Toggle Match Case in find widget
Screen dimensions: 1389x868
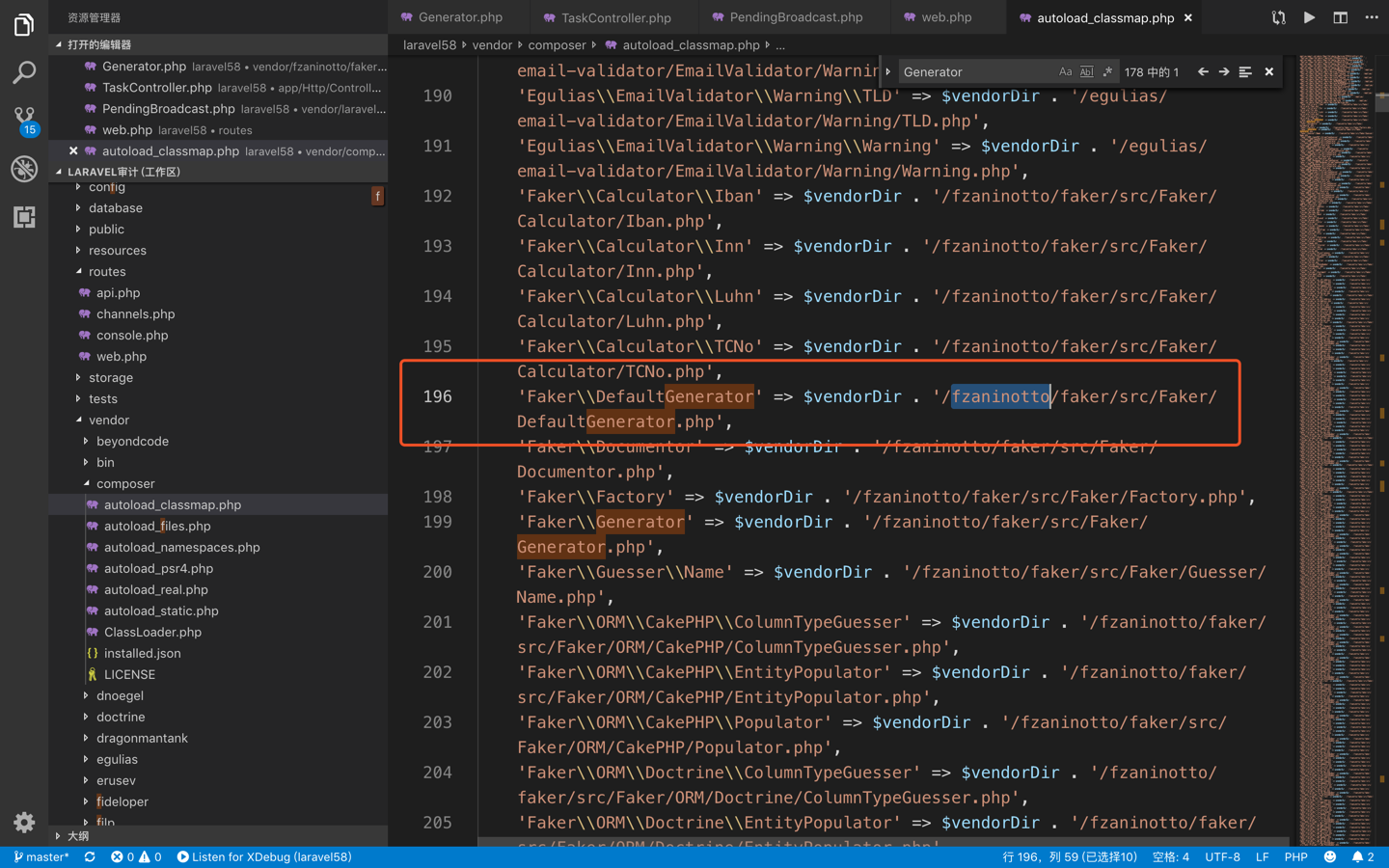(x=1065, y=72)
